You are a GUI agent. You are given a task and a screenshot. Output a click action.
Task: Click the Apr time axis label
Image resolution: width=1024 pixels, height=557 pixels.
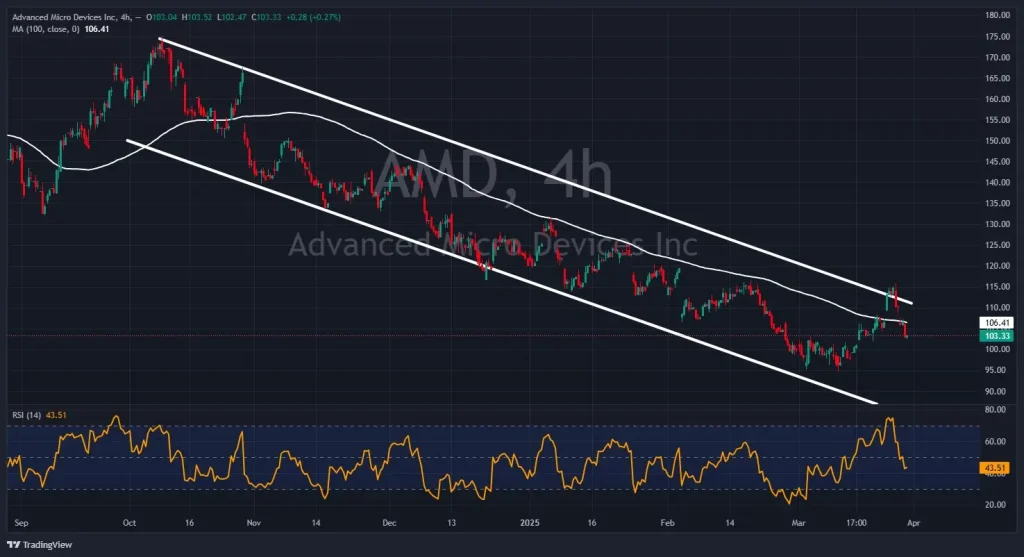tap(914, 523)
